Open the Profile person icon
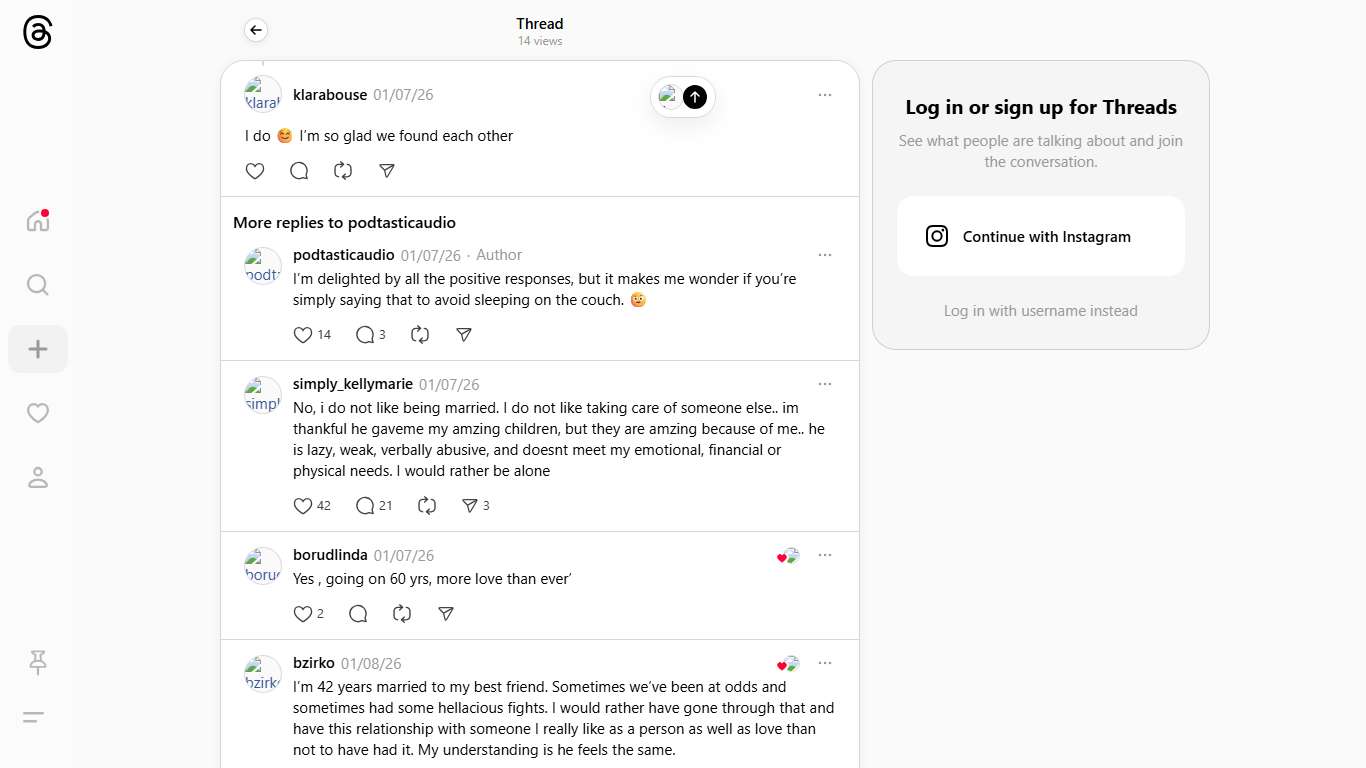This screenshot has width=1366, height=768. [38, 477]
